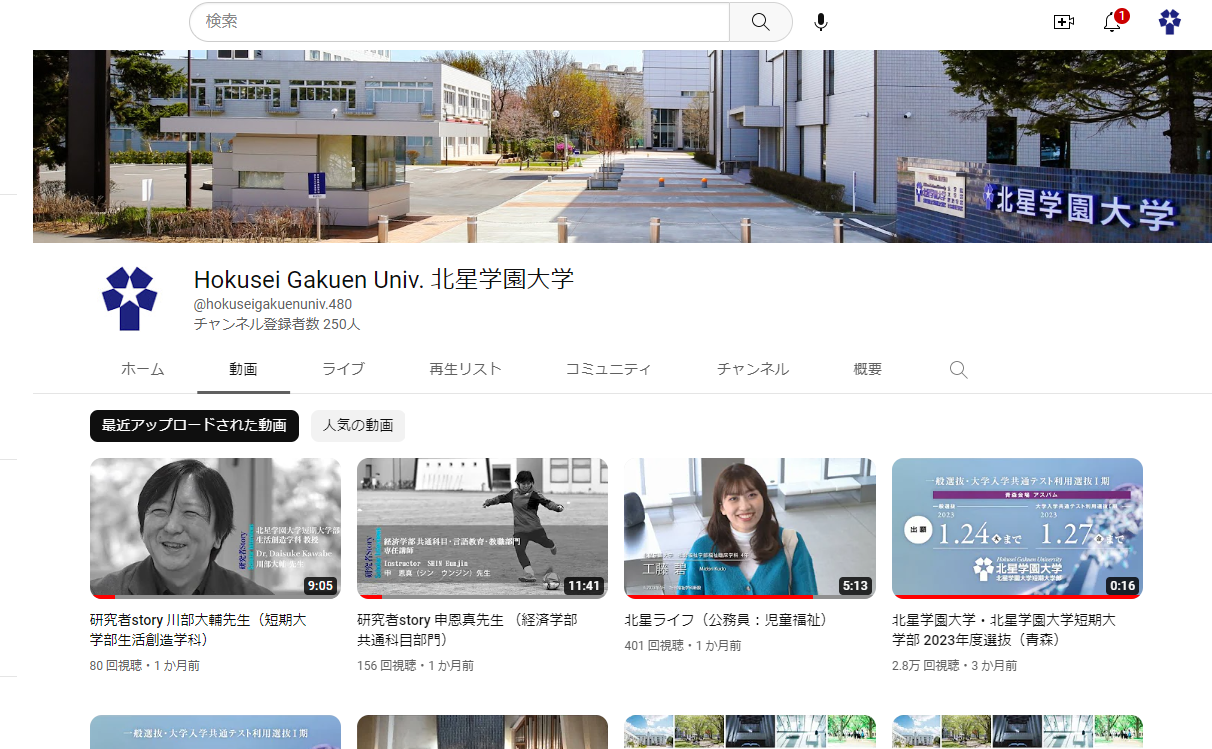
Task: Toggle the 最近アップロードされた動画 filter chip
Action: [x=194, y=425]
